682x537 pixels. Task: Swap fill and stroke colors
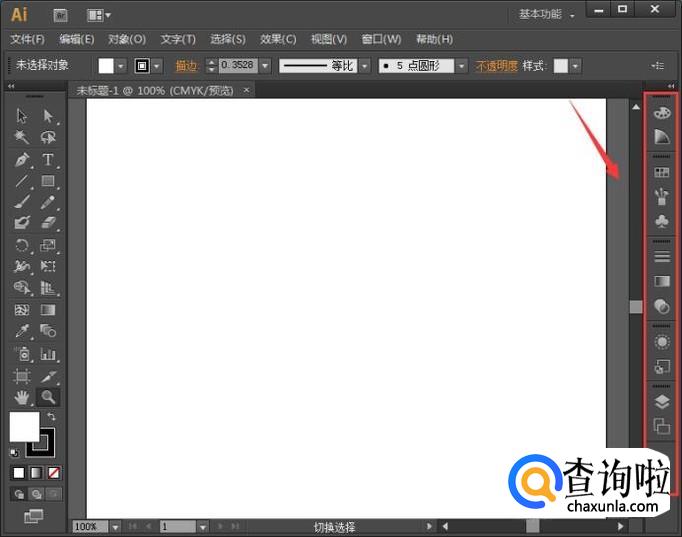point(52,416)
